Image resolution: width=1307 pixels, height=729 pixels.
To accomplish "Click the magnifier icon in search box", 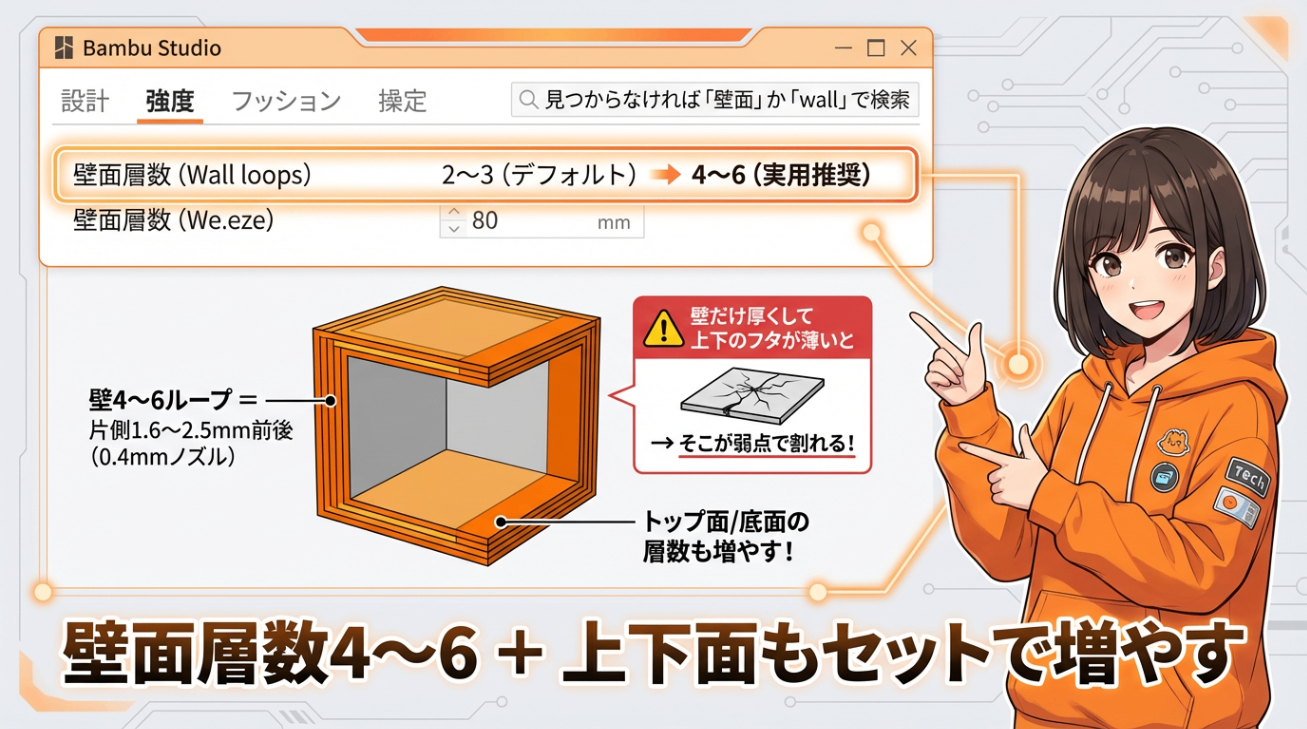I will tap(528, 100).
